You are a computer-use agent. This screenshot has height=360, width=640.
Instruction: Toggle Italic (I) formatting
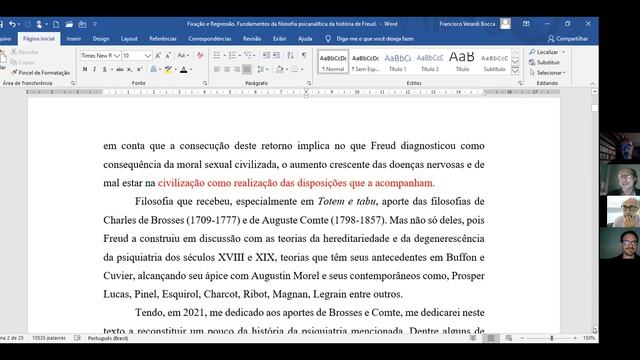95,69
